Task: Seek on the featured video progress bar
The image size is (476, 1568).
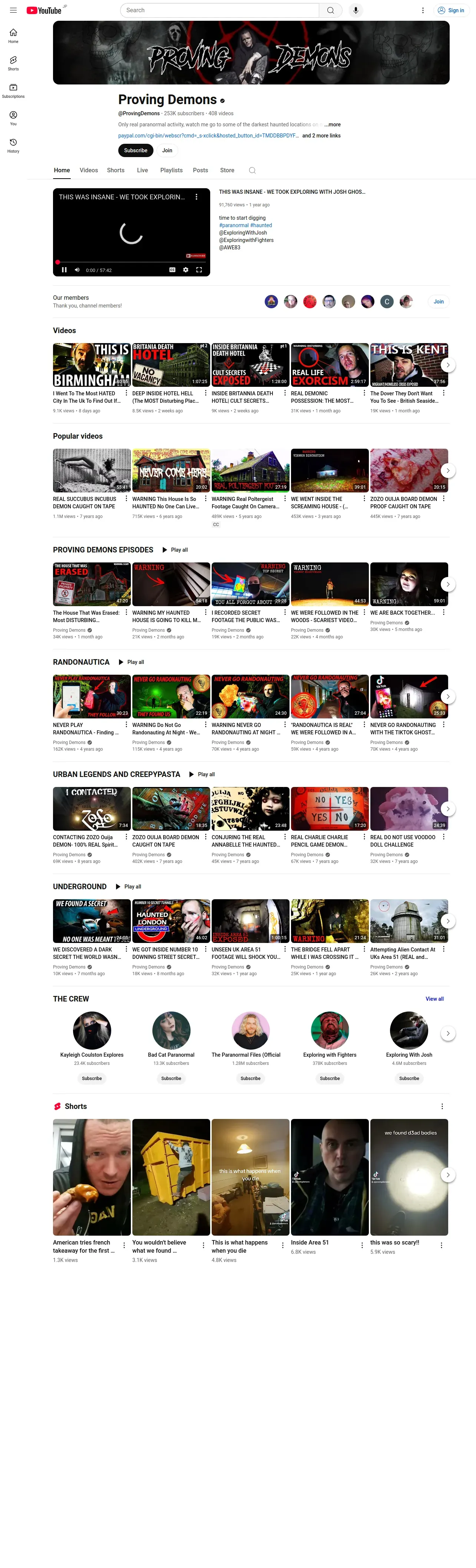Action: click(x=132, y=262)
